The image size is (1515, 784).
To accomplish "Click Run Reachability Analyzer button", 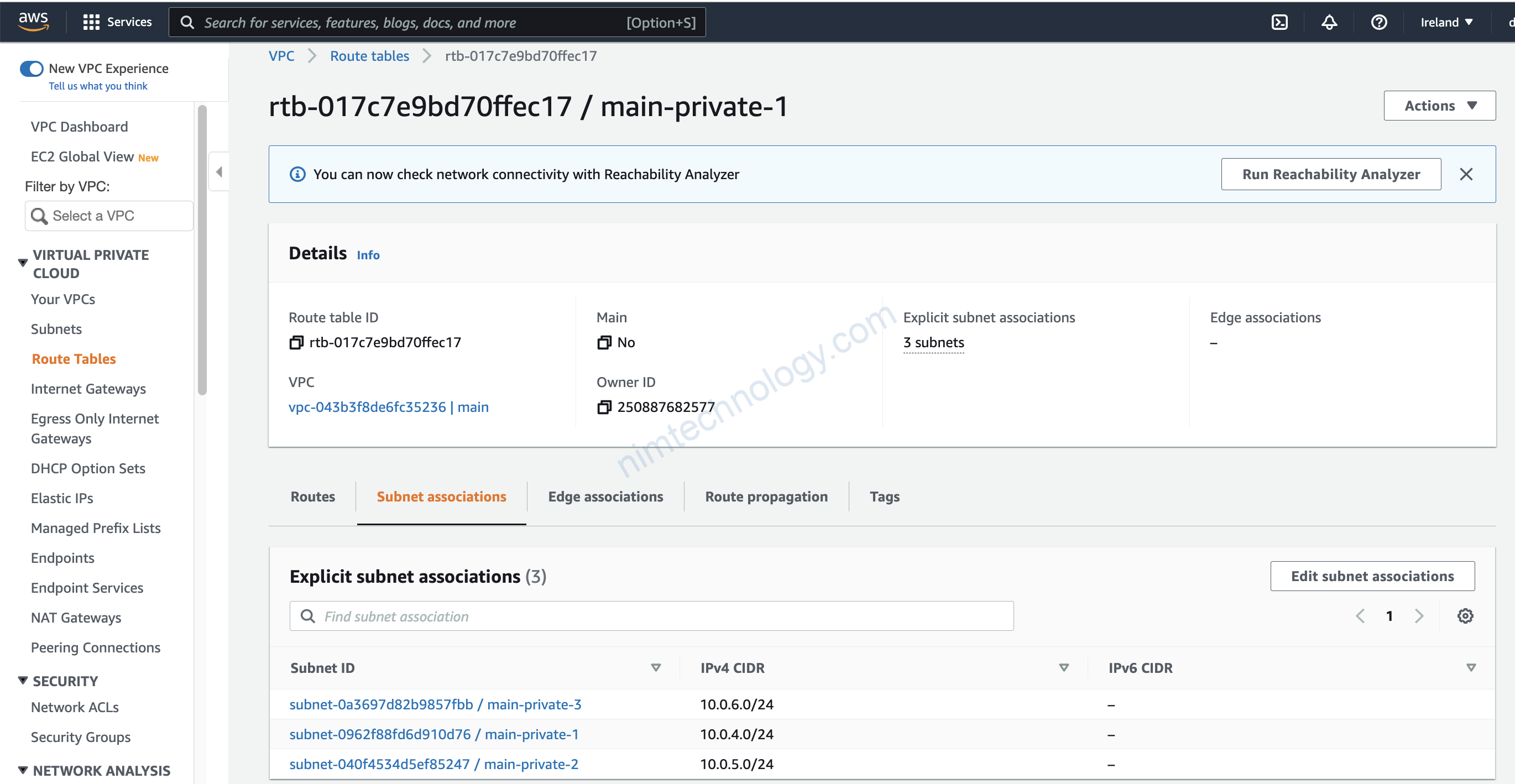I will pos(1331,174).
